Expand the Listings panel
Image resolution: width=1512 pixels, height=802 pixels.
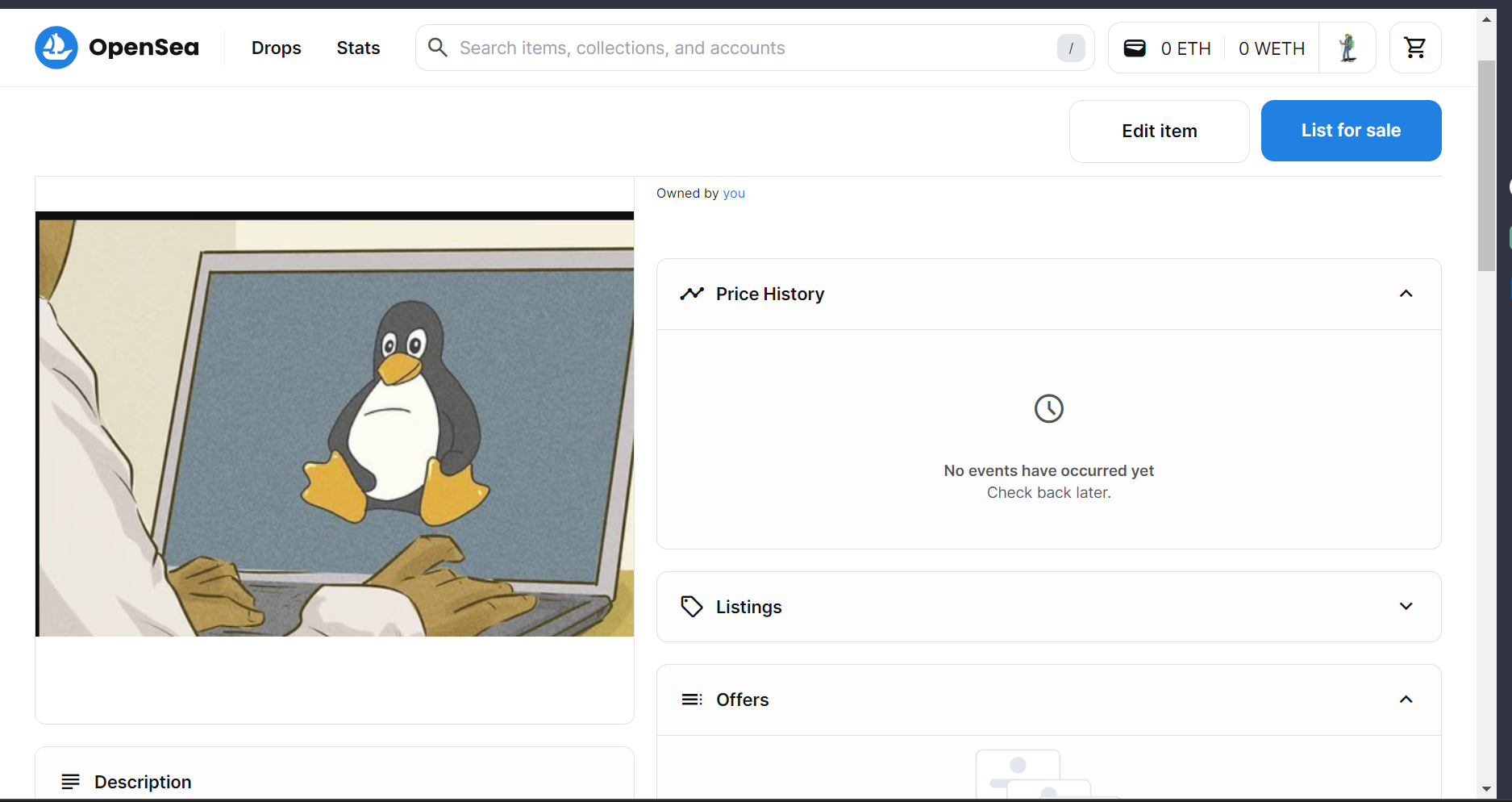pyautogui.click(x=1406, y=607)
